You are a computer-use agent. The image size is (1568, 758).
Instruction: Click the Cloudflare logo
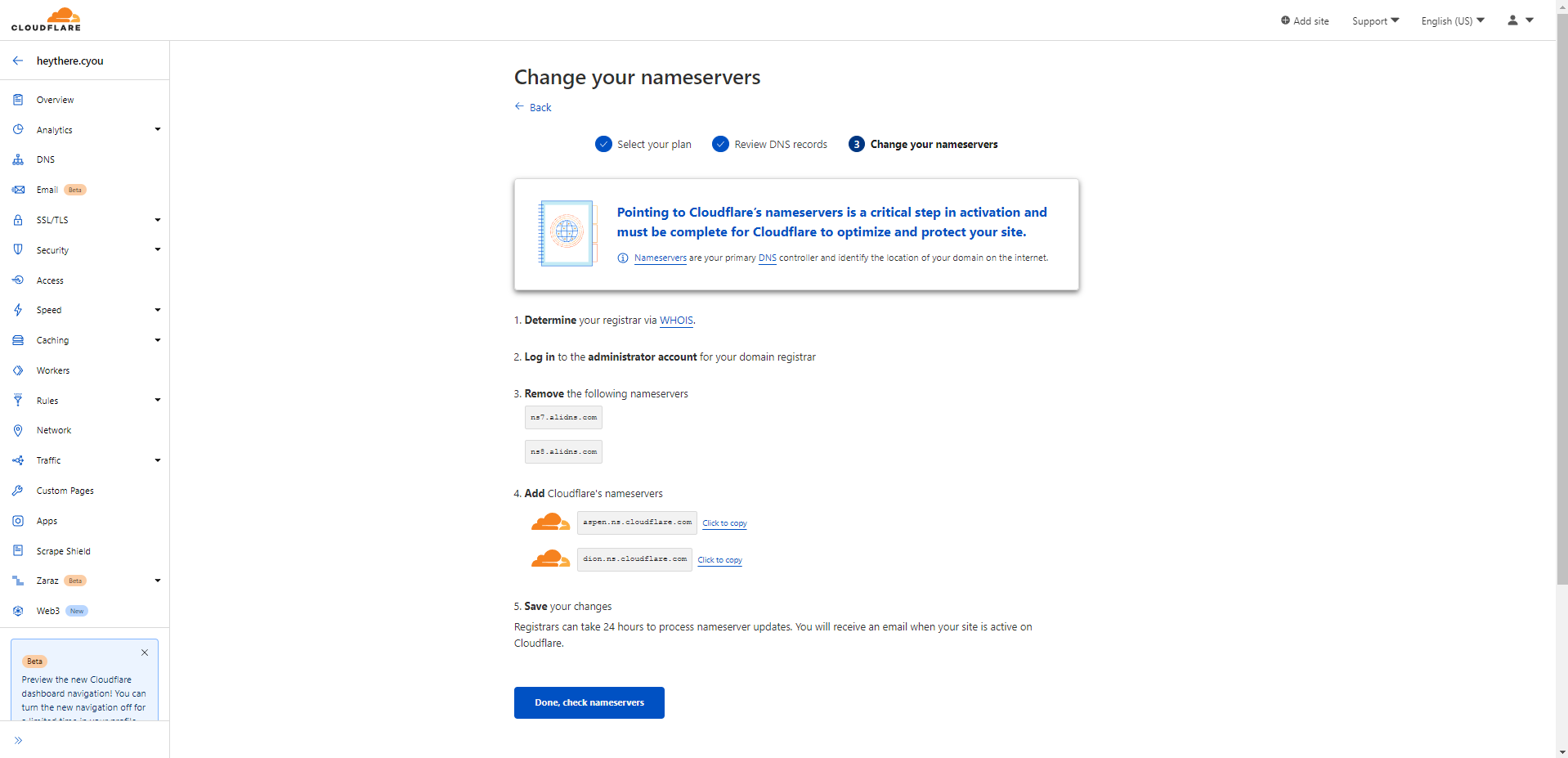pyautogui.click(x=46, y=20)
